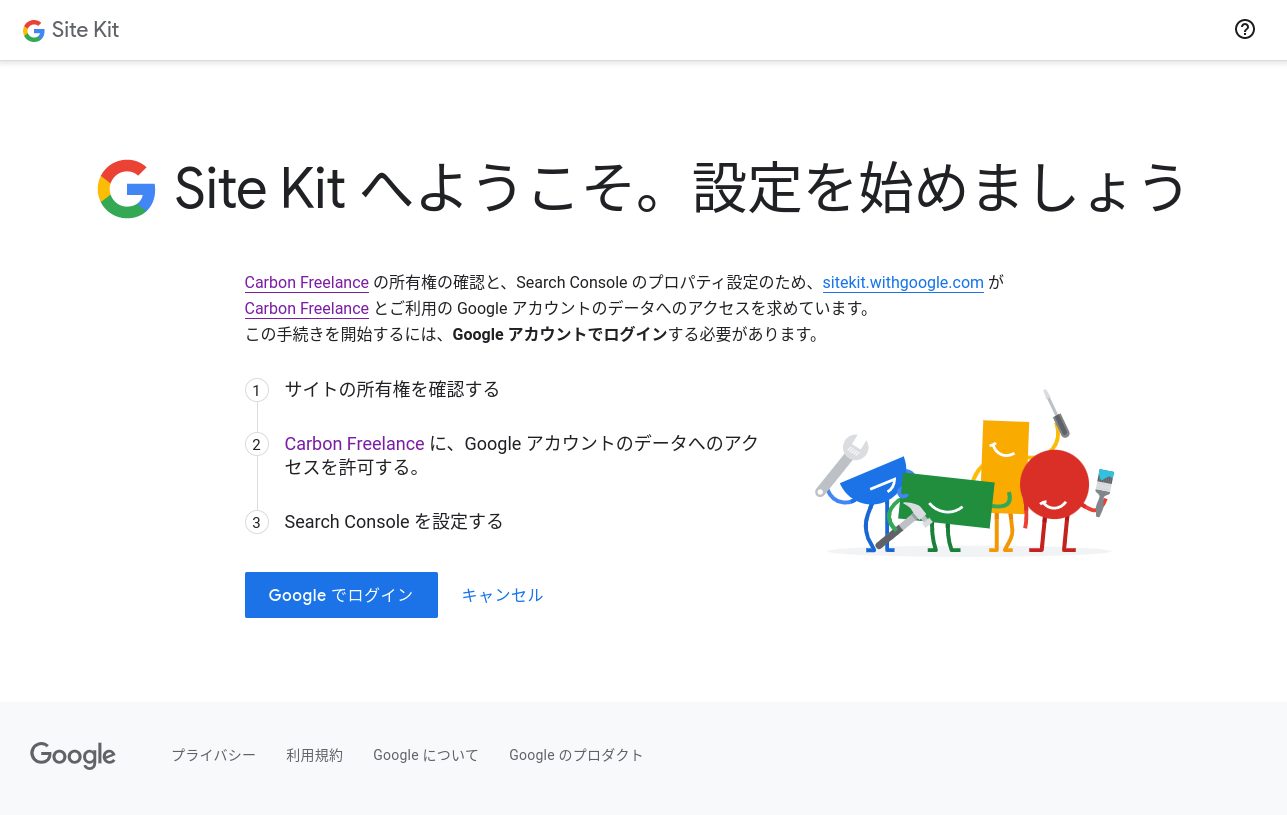Click the Site Kit へようこそ heading text

coord(680,189)
